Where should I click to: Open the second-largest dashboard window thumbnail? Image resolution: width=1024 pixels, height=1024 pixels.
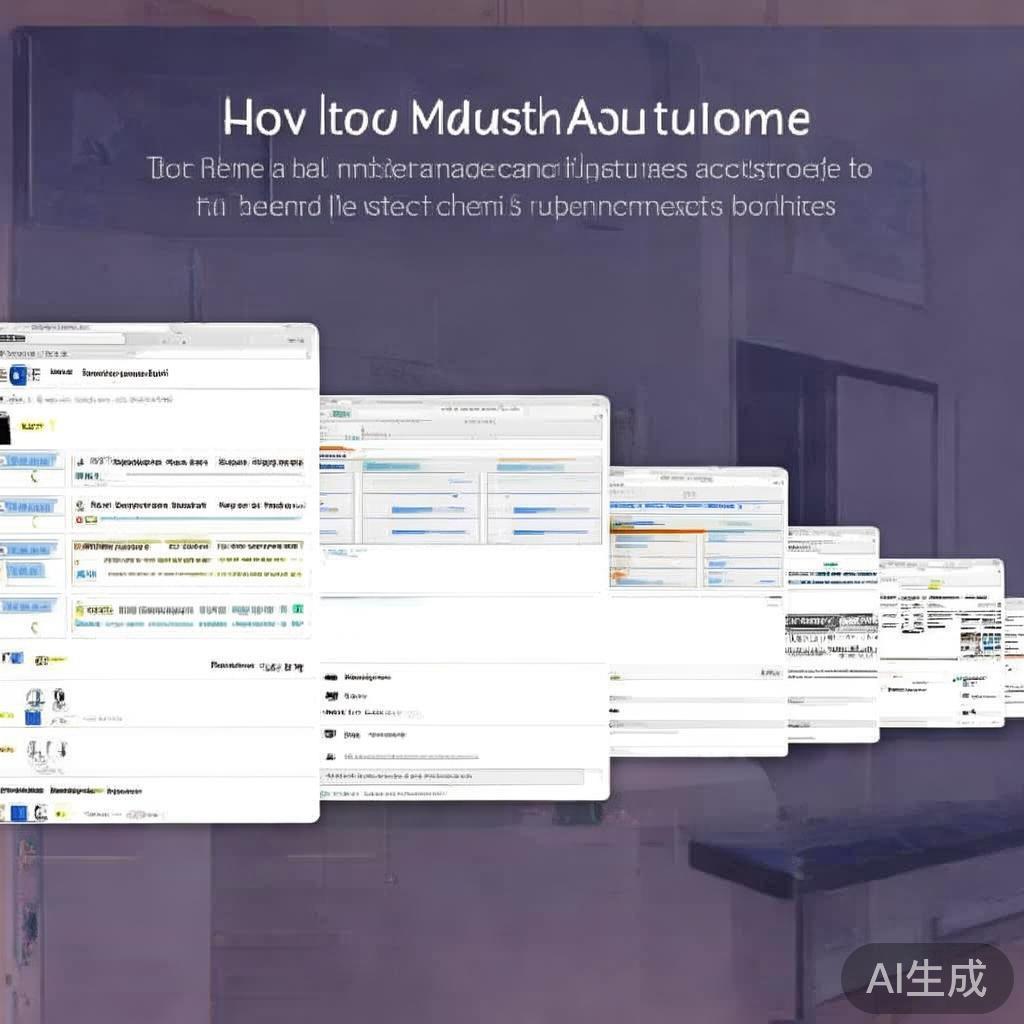464,598
